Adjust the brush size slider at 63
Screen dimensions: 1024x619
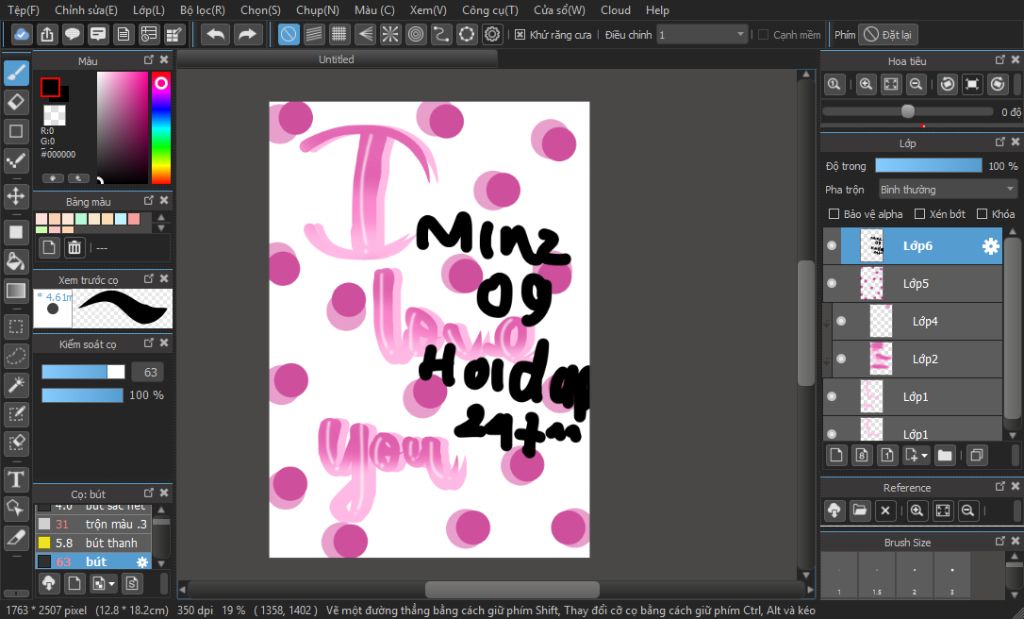tap(83, 372)
